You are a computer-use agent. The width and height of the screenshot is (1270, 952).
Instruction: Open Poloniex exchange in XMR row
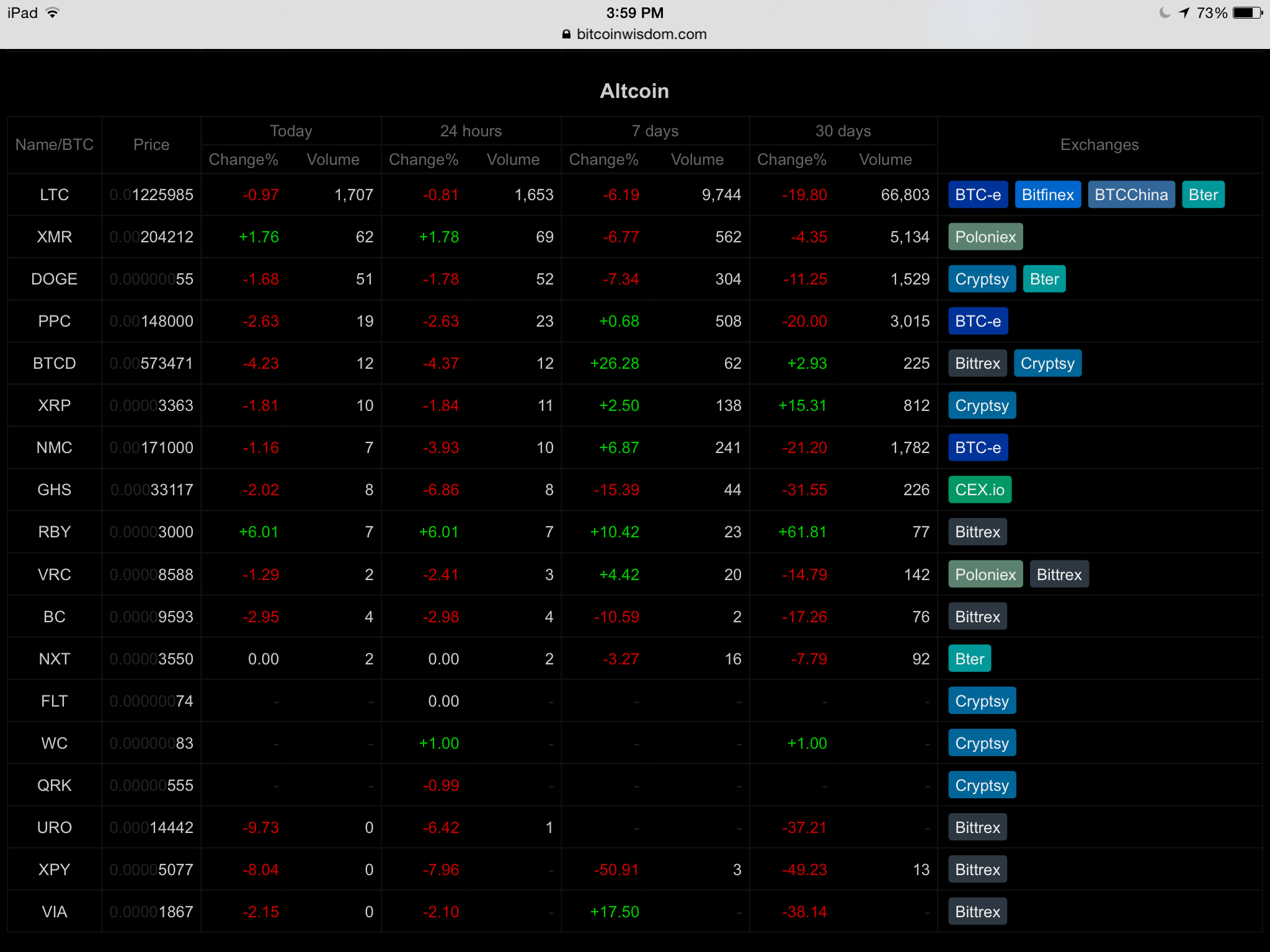[985, 237]
